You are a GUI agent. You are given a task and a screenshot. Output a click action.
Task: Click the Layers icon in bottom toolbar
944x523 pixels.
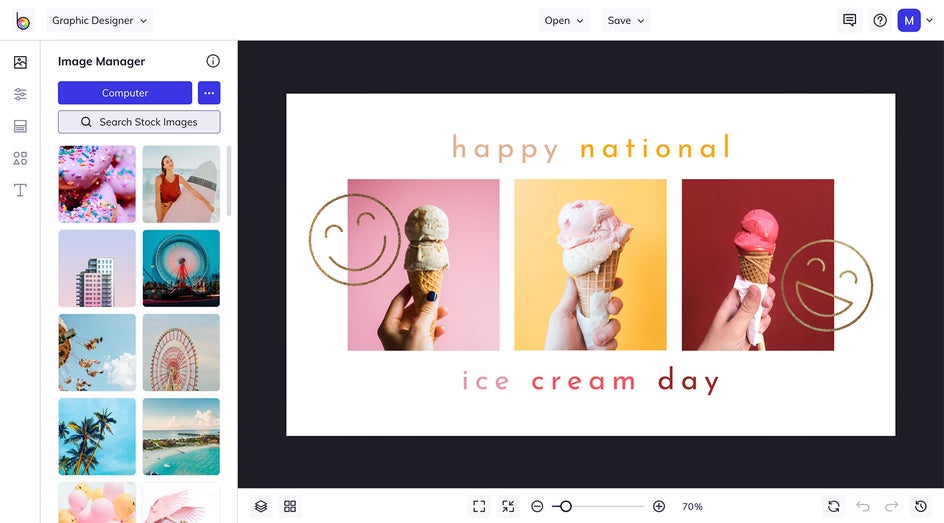coord(261,506)
